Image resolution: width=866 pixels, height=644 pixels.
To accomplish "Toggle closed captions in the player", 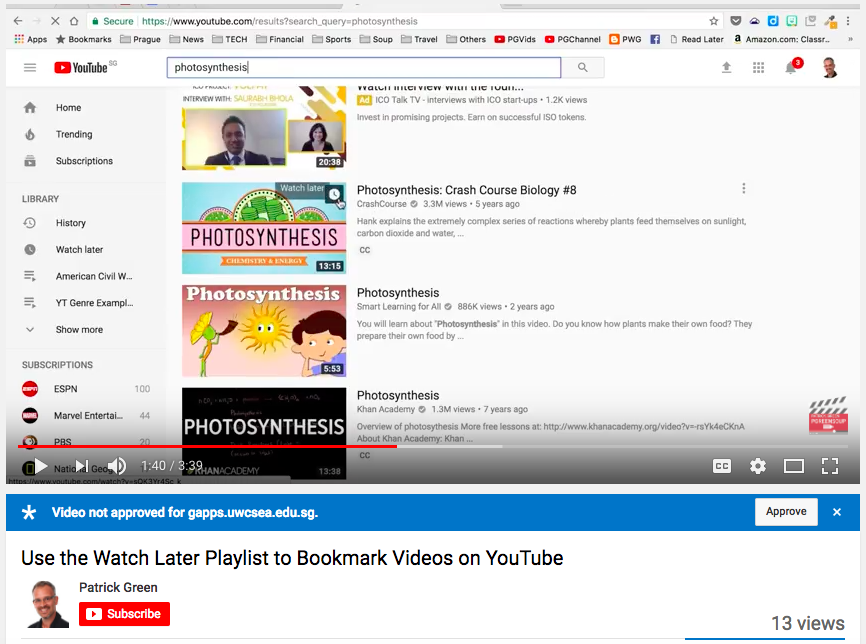I will pos(722,466).
